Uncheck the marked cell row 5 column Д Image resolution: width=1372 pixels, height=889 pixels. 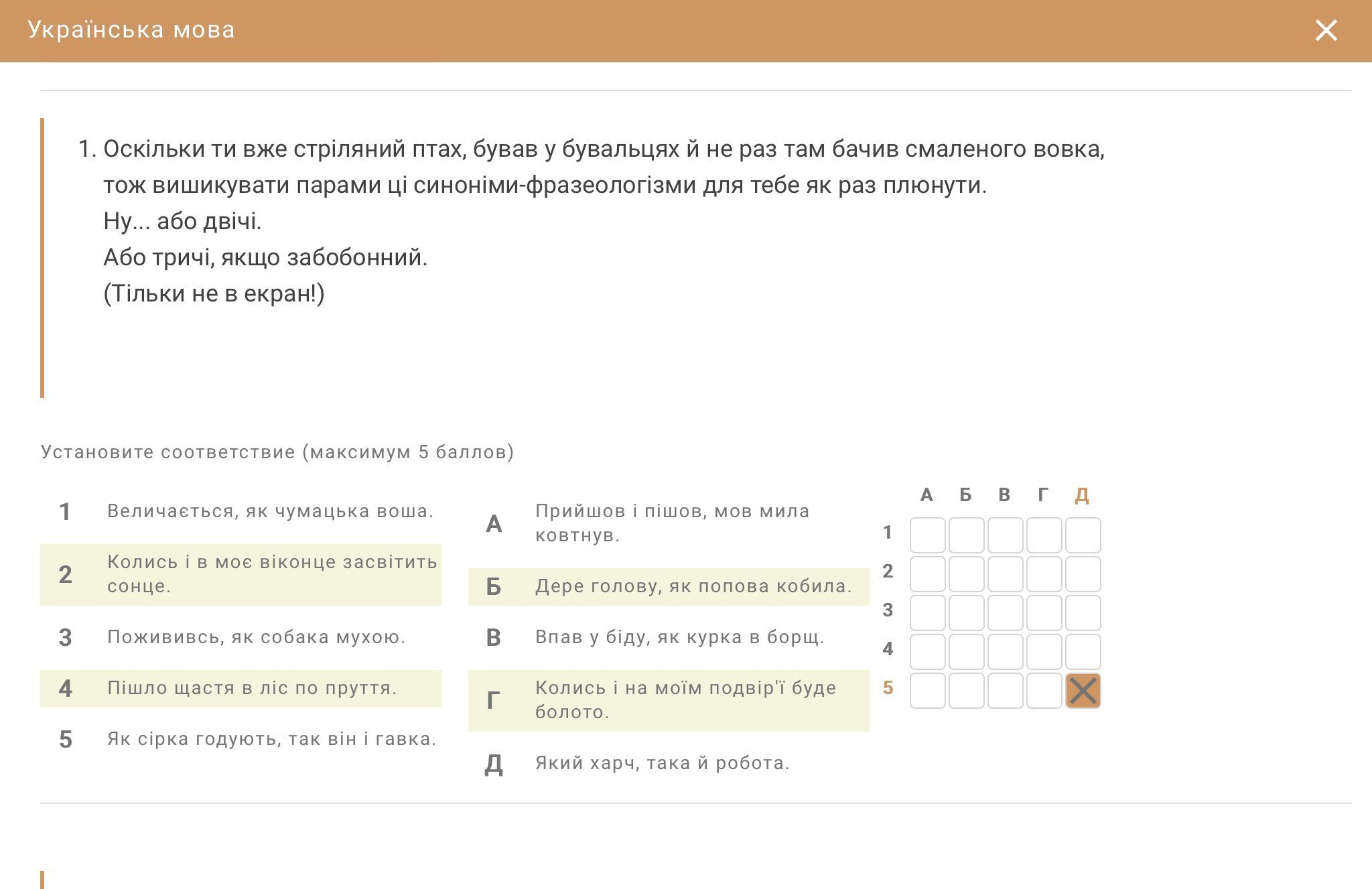(x=1083, y=690)
